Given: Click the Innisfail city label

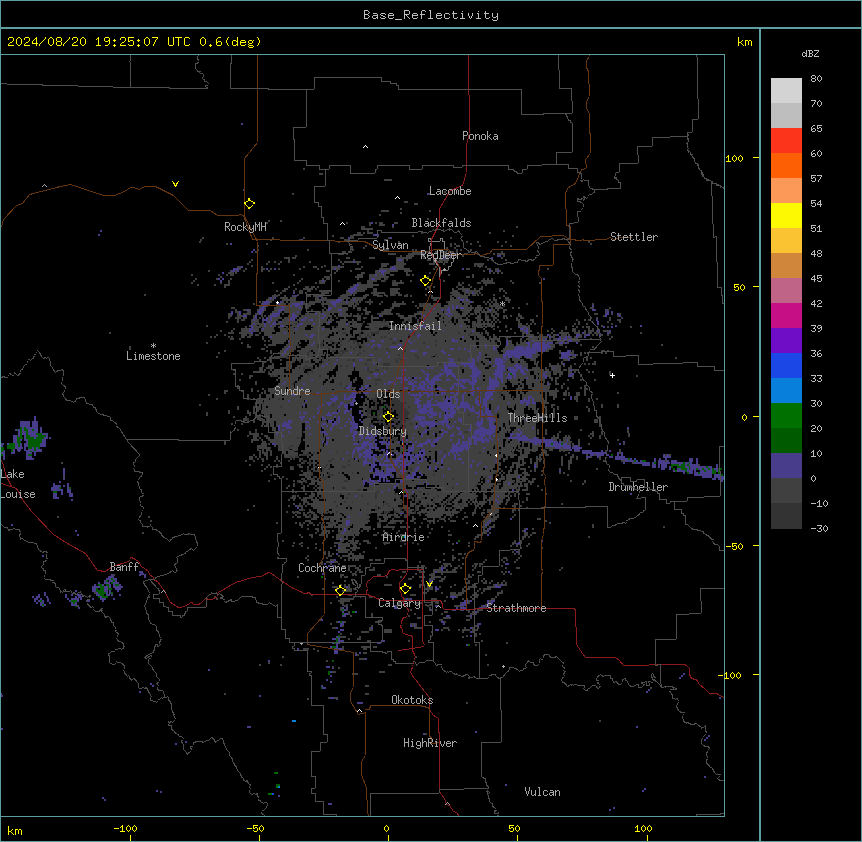Looking at the screenshot, I should [x=415, y=326].
